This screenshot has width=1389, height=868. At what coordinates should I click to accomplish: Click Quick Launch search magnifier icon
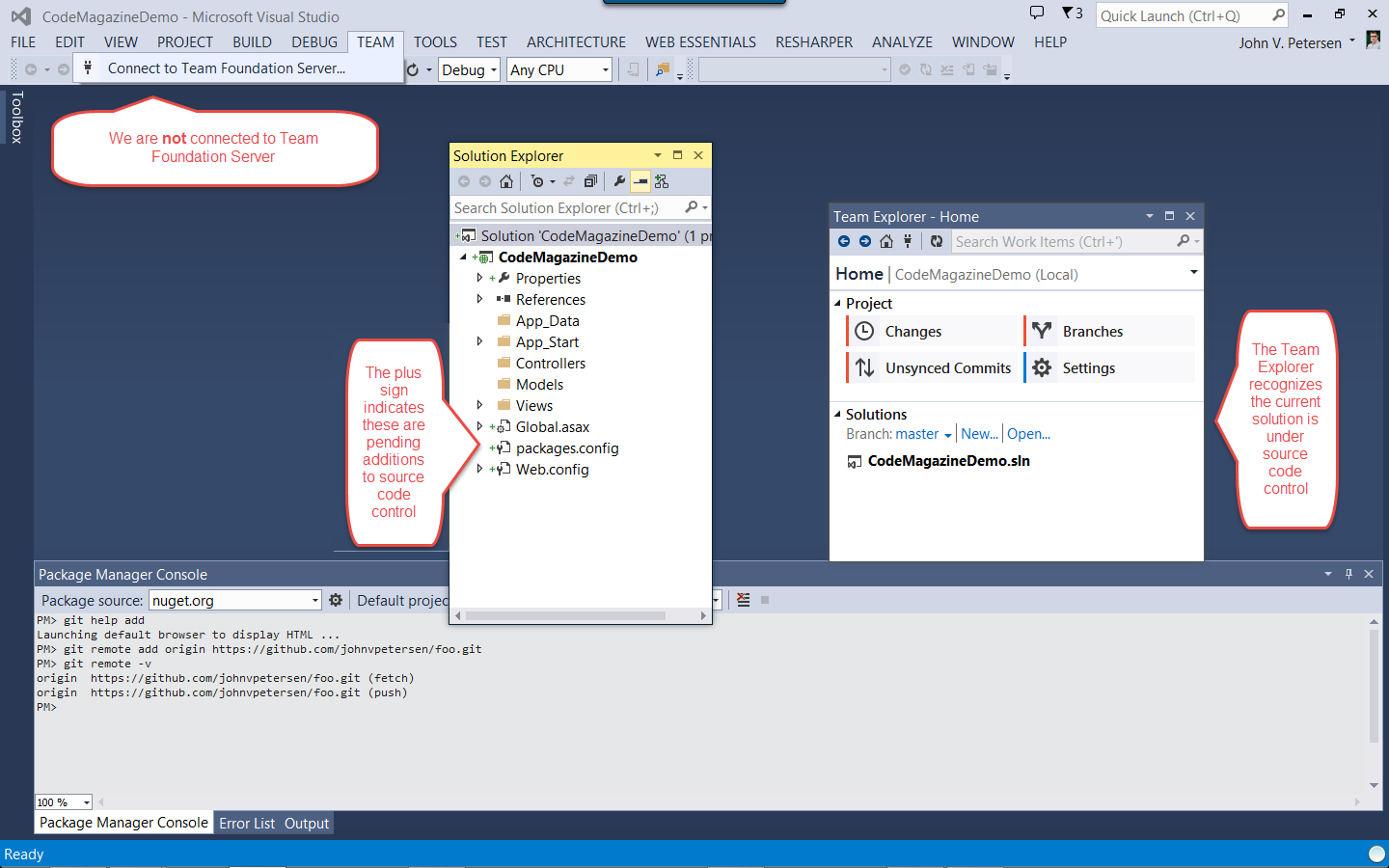[1278, 15]
